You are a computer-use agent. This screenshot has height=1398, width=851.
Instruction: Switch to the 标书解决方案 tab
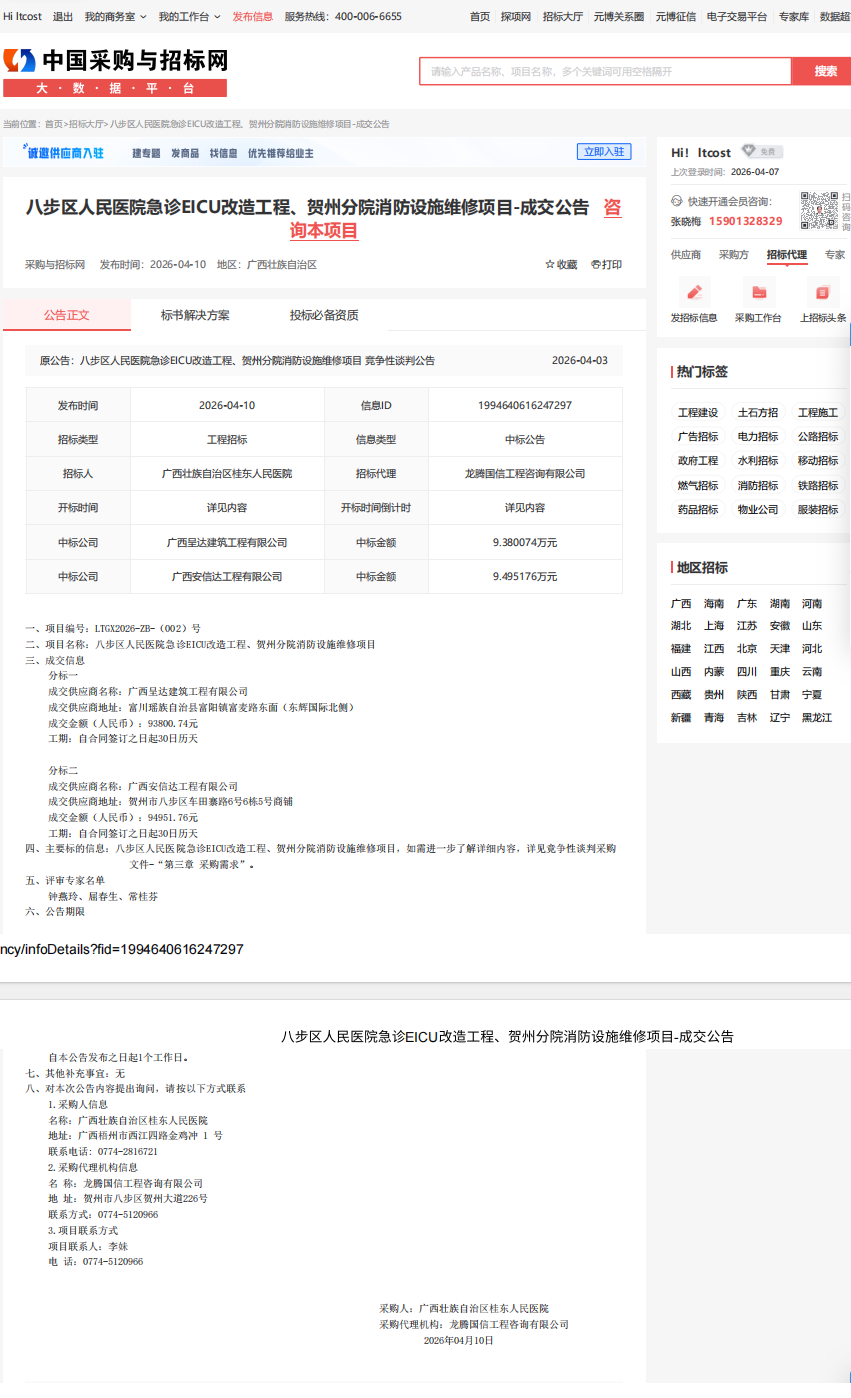195,315
